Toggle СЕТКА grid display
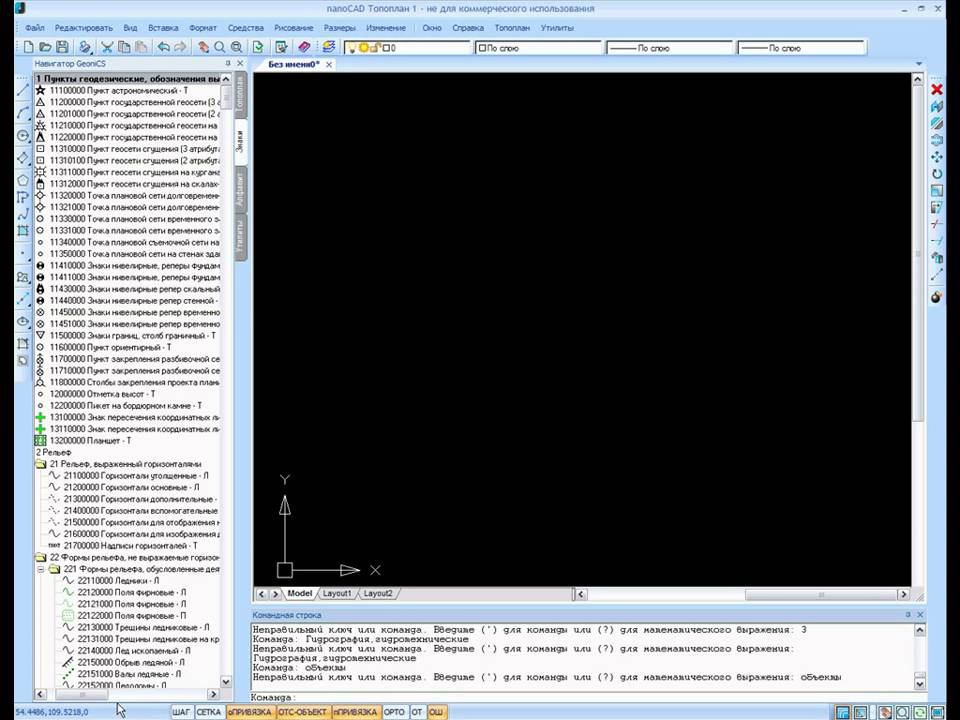Viewport: 960px width, 720px height. point(209,712)
